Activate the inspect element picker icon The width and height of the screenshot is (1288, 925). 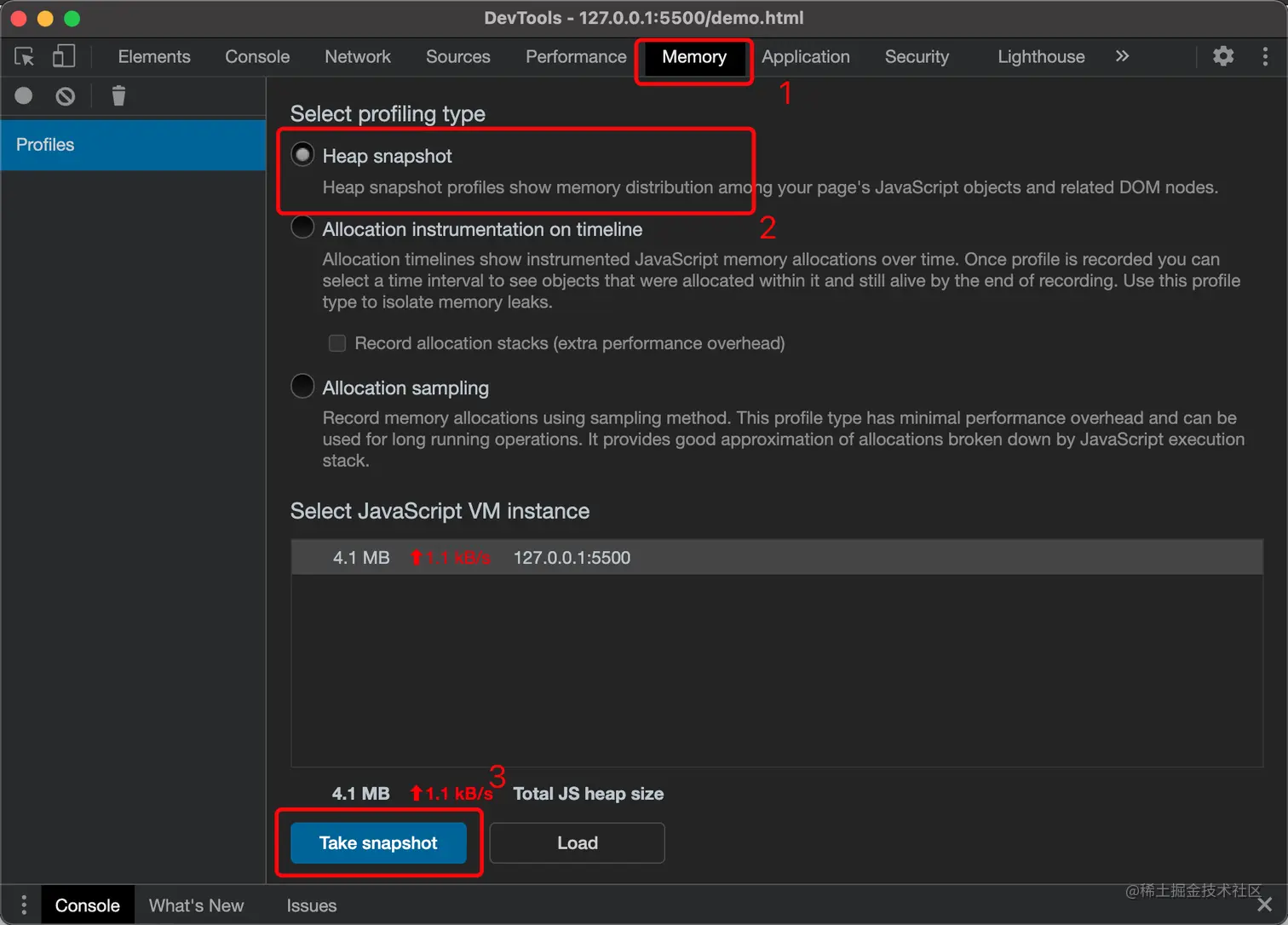[24, 56]
